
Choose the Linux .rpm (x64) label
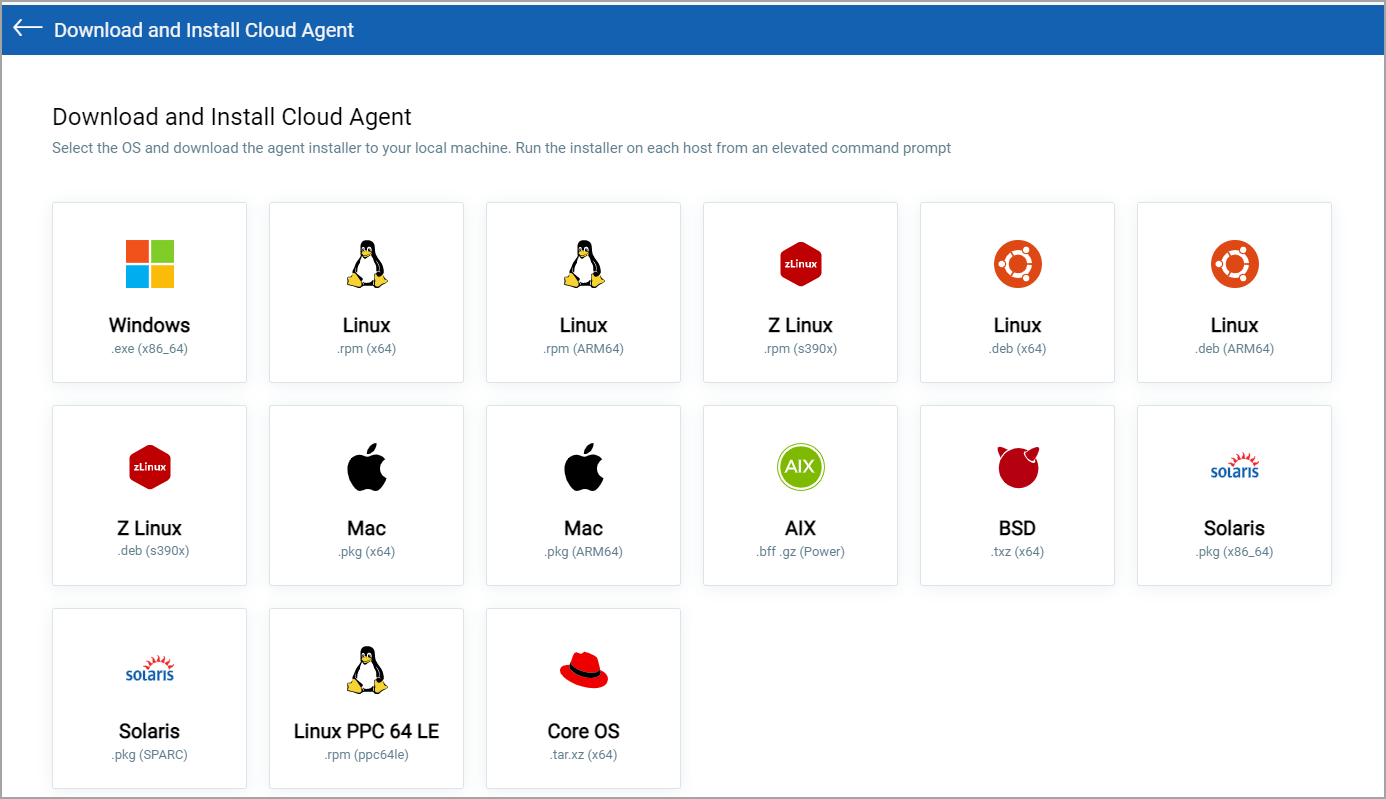coord(367,325)
